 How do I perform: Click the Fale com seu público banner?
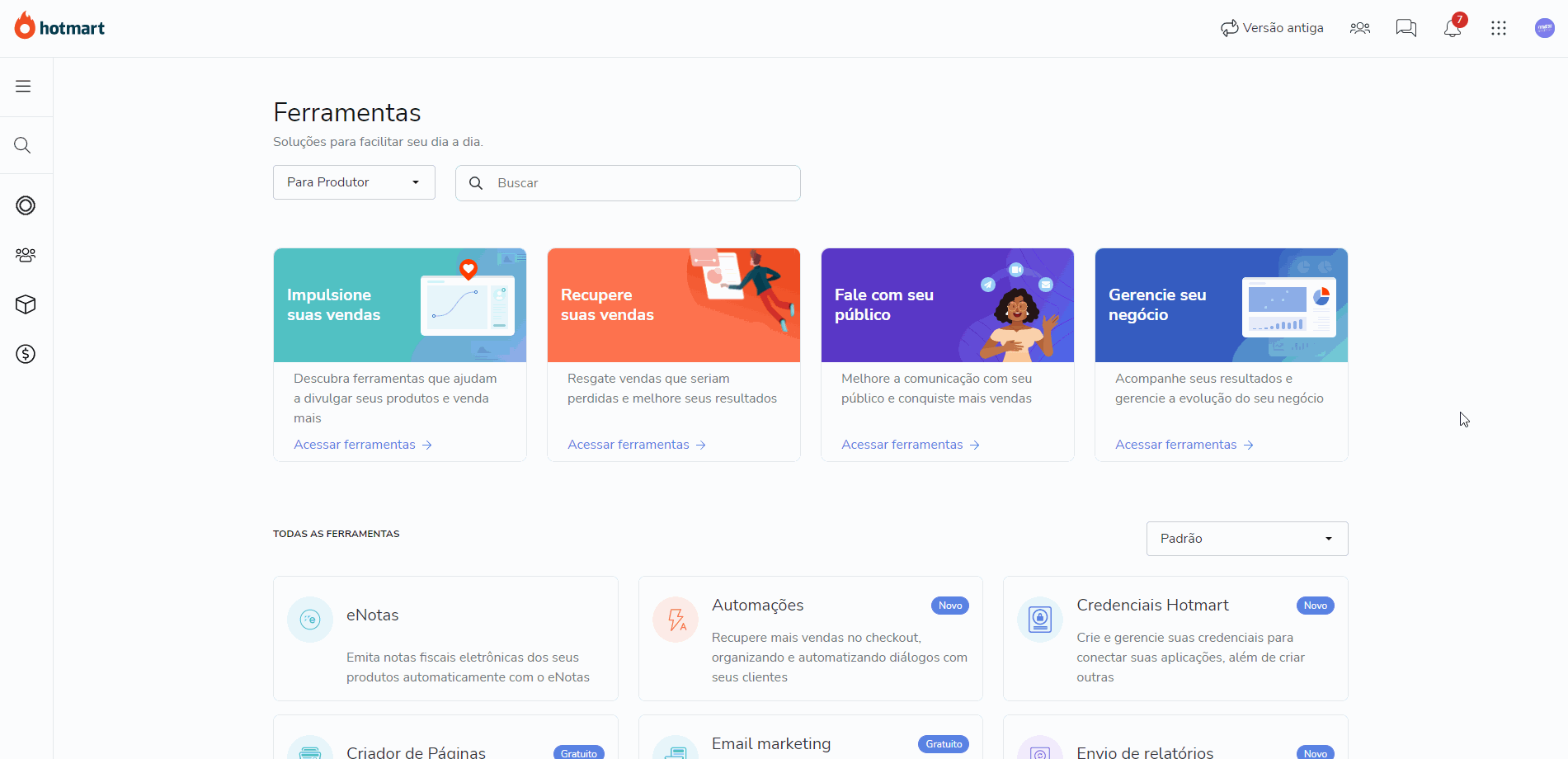click(x=948, y=305)
